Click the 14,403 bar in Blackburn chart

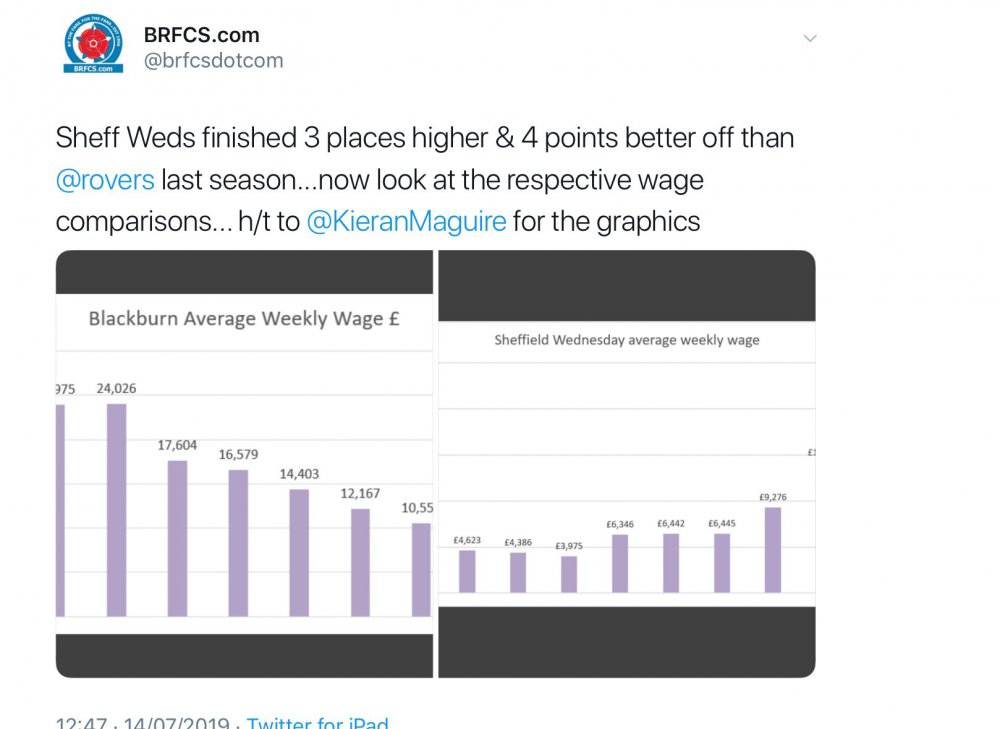pos(299,552)
